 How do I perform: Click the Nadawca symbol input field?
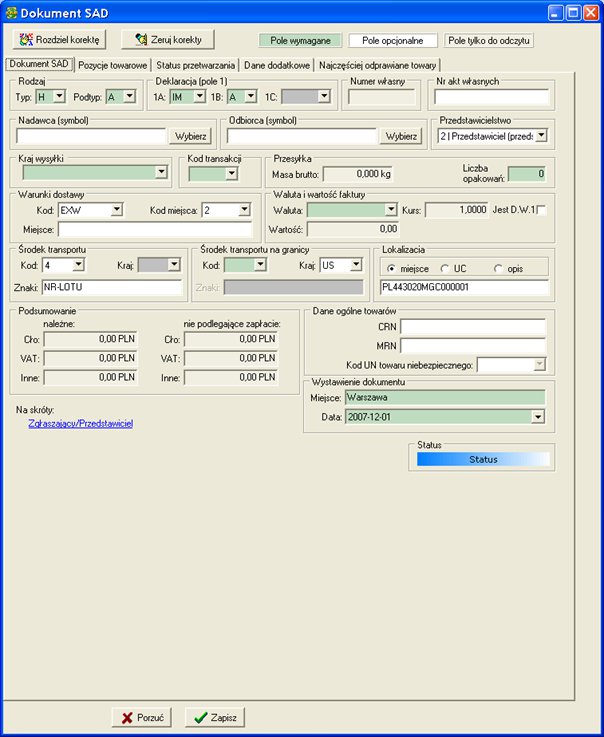[x=91, y=136]
